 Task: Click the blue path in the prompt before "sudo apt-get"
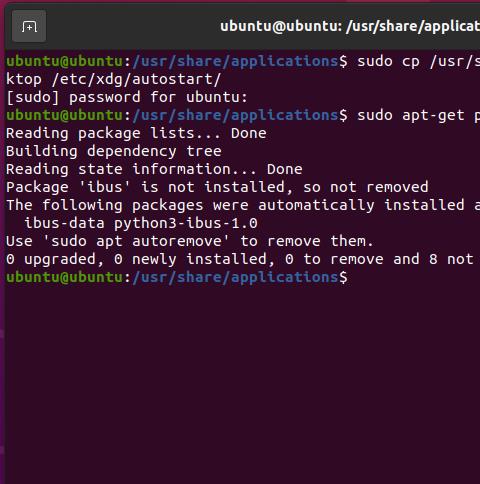(236, 115)
